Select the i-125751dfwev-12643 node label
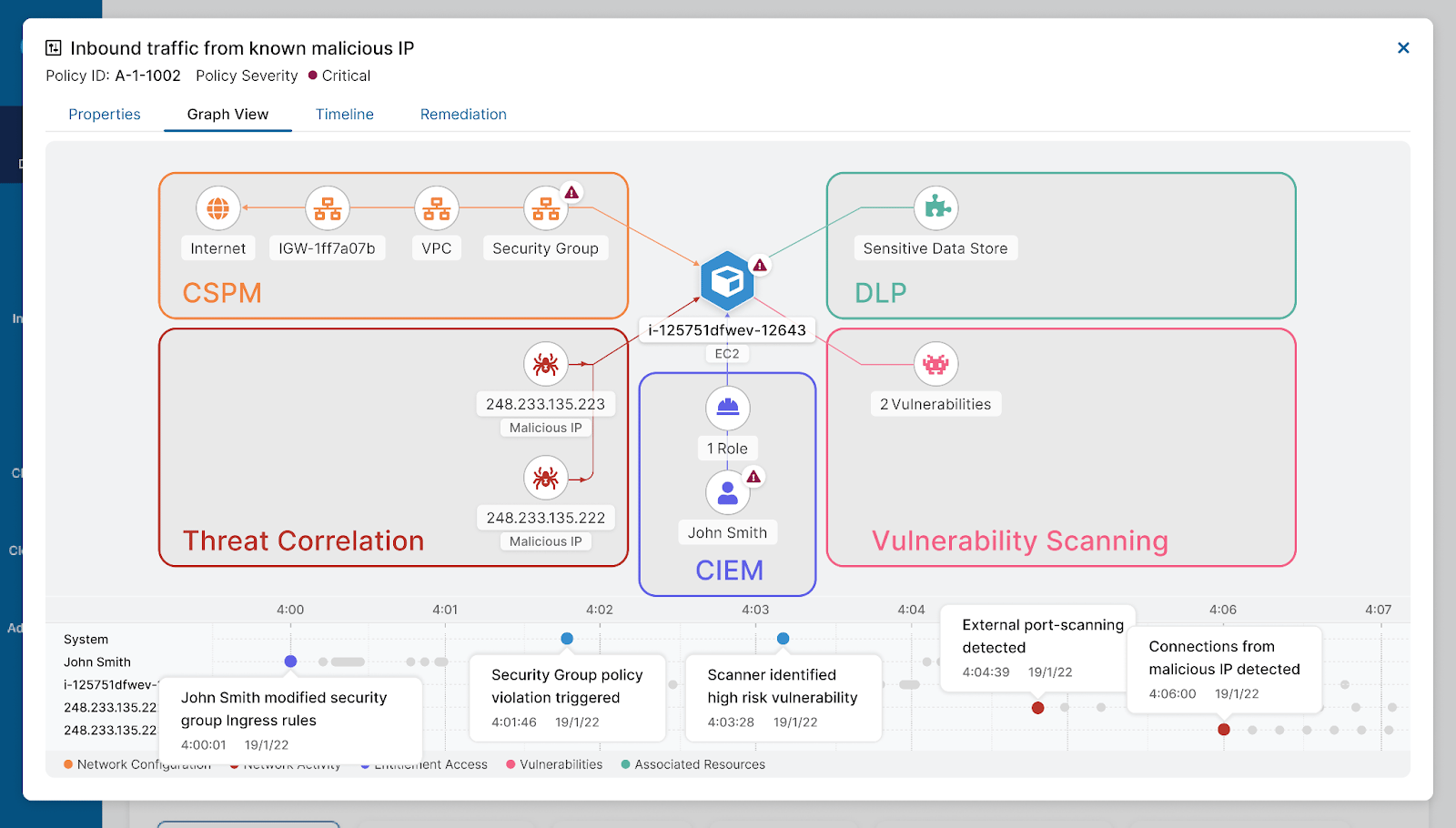Screen dimensions: 1456x828 (x=726, y=329)
